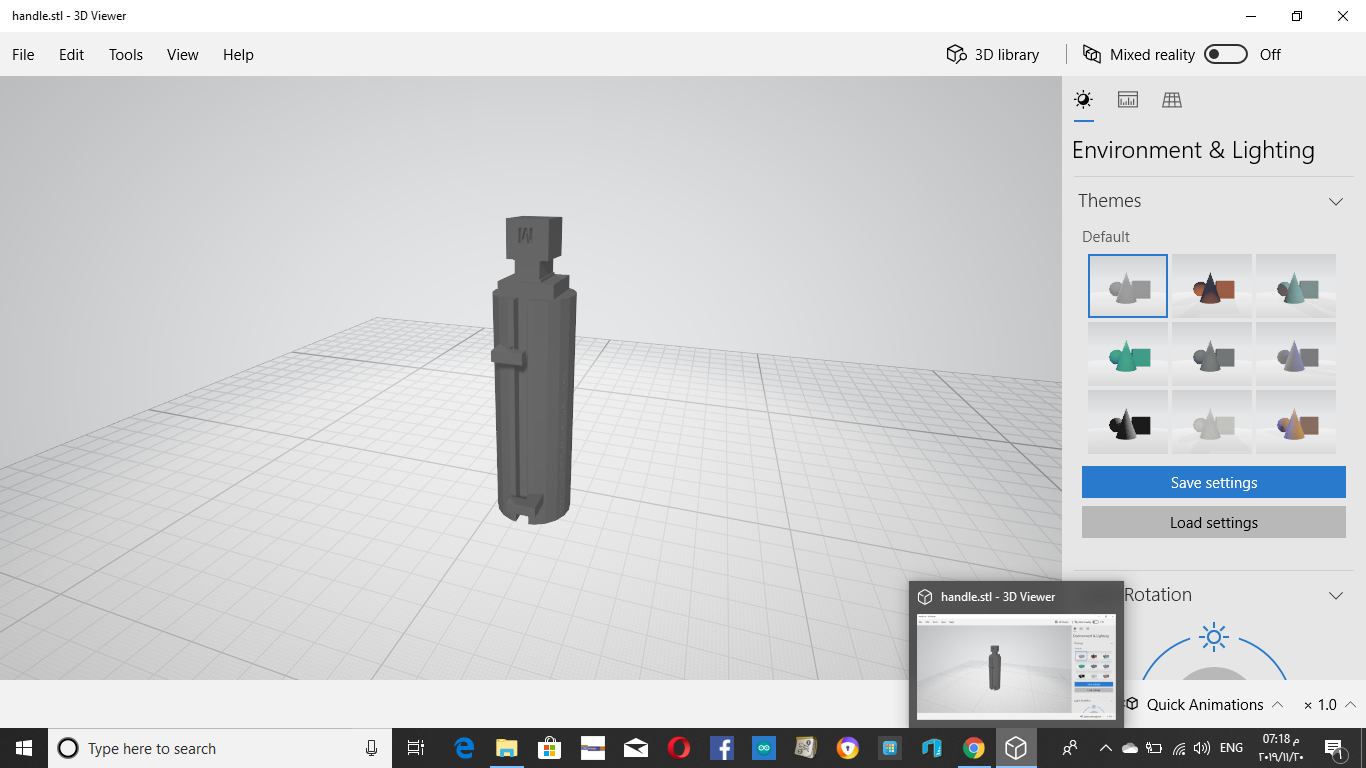This screenshot has width=1366, height=768.
Task: Click the Cortana microphone icon in search box
Action: pyautogui.click(x=371, y=748)
